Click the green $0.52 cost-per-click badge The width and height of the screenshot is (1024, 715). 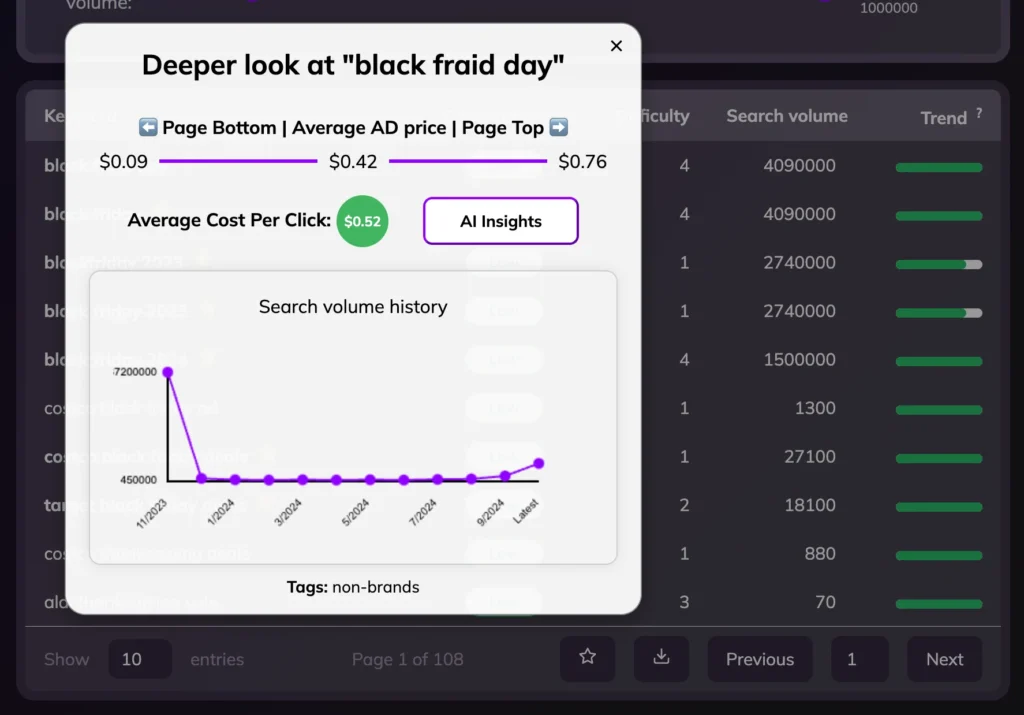(x=362, y=221)
